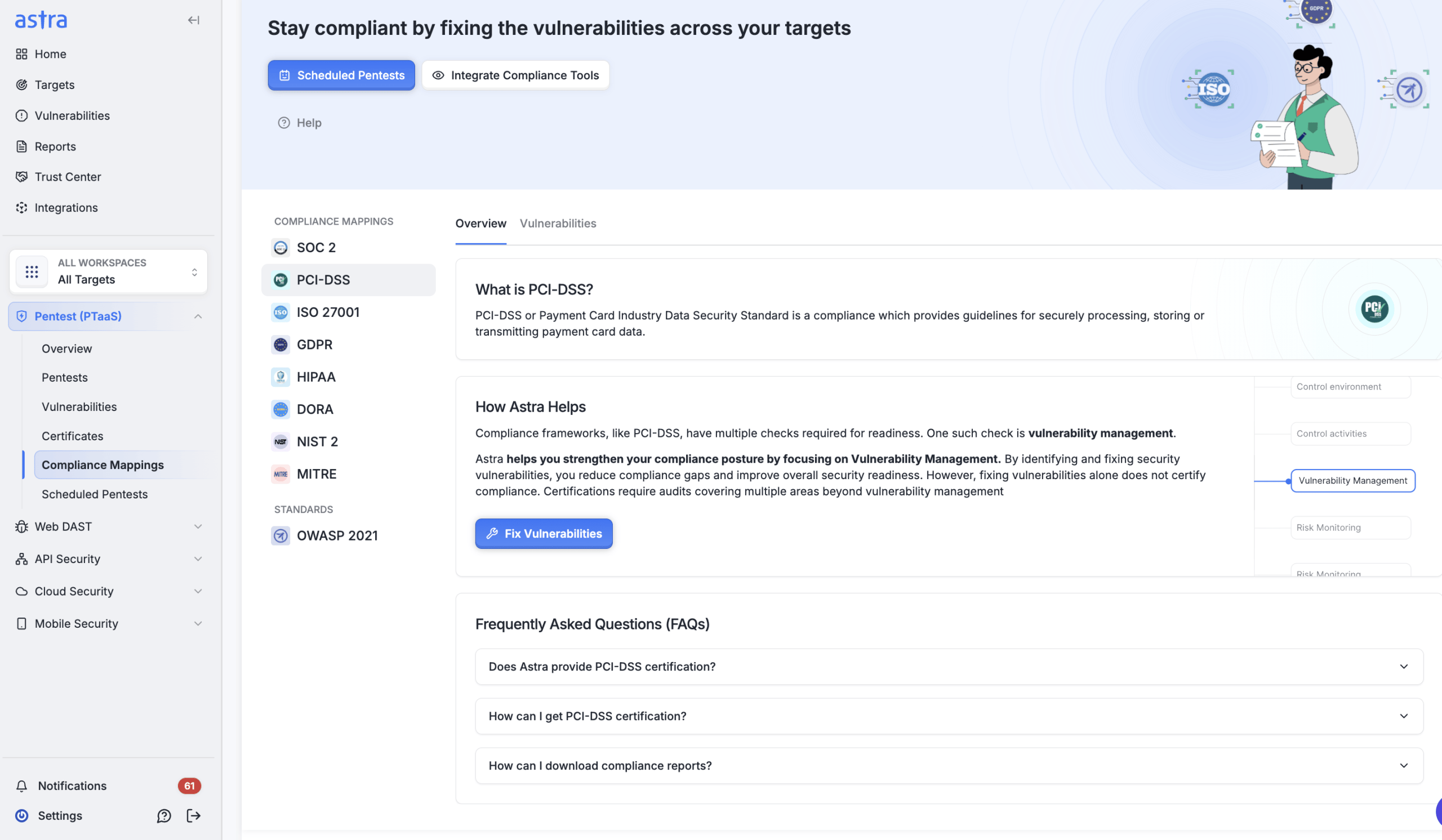The height and width of the screenshot is (840, 1442).
Task: Click the Targets bullseye icon
Action: 22,84
